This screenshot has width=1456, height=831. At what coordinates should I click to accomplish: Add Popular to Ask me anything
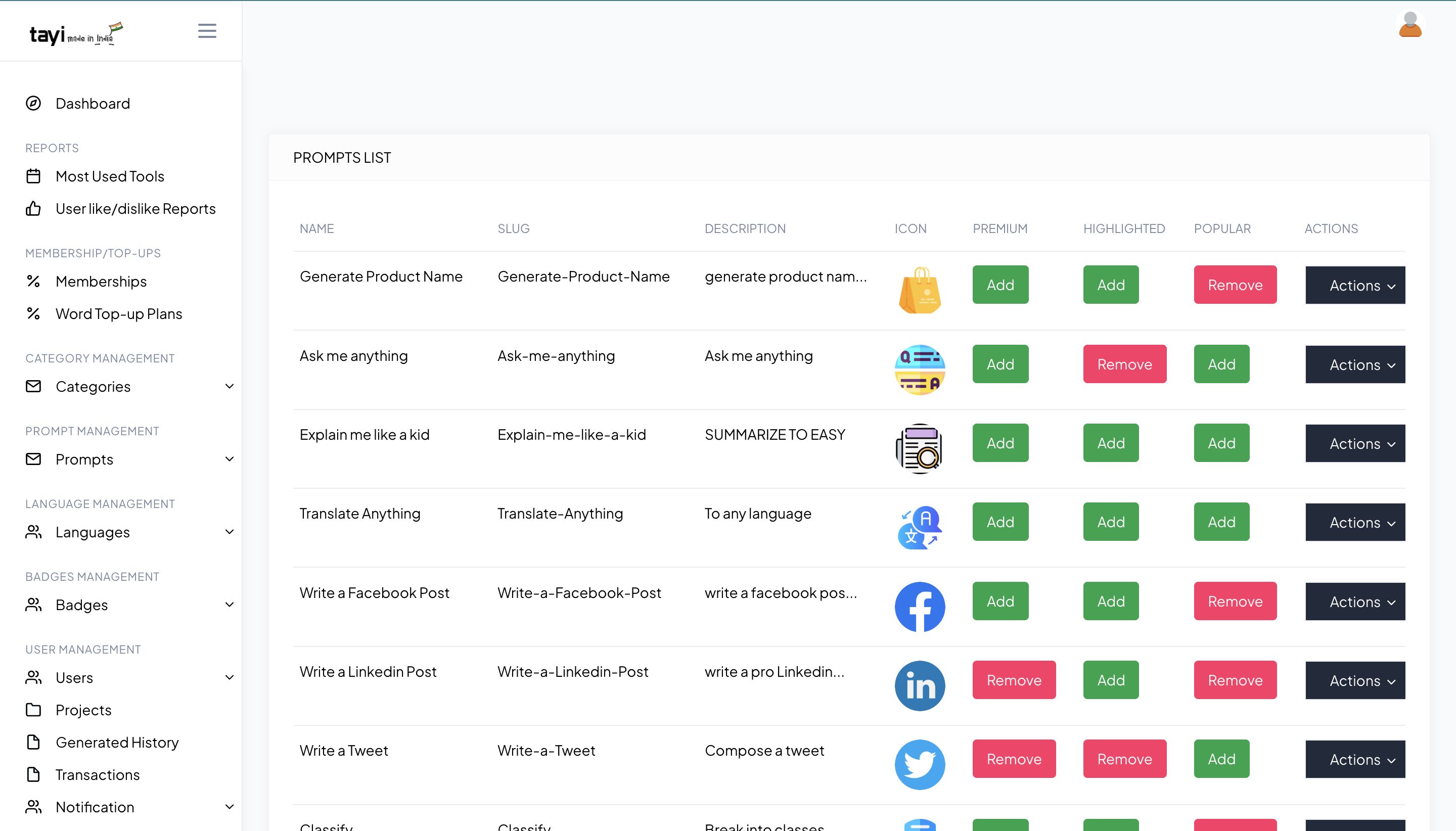click(x=1221, y=363)
